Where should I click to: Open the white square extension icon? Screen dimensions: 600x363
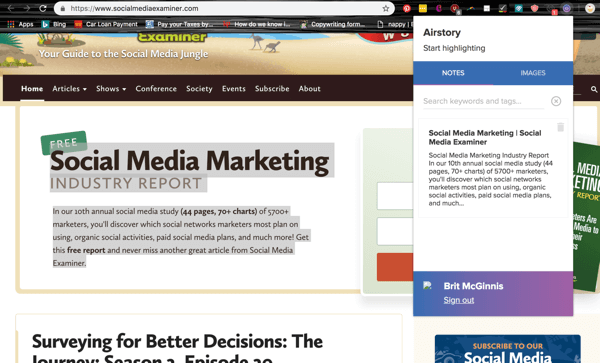click(x=487, y=8)
